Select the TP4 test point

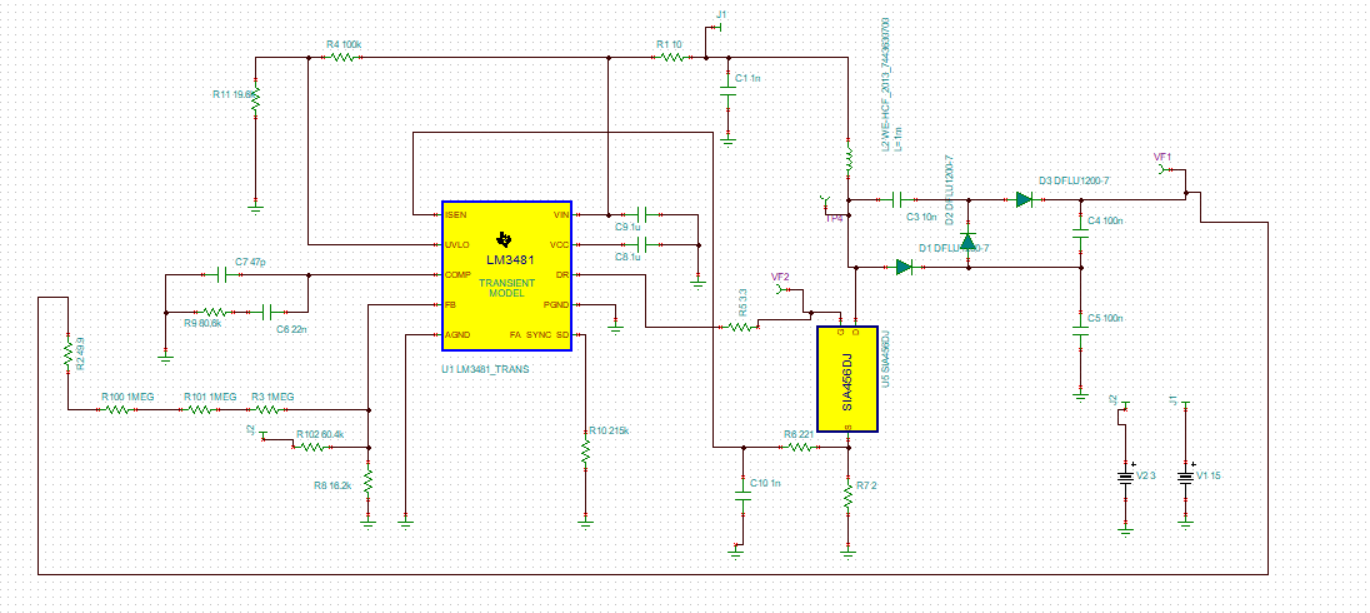coord(824,202)
